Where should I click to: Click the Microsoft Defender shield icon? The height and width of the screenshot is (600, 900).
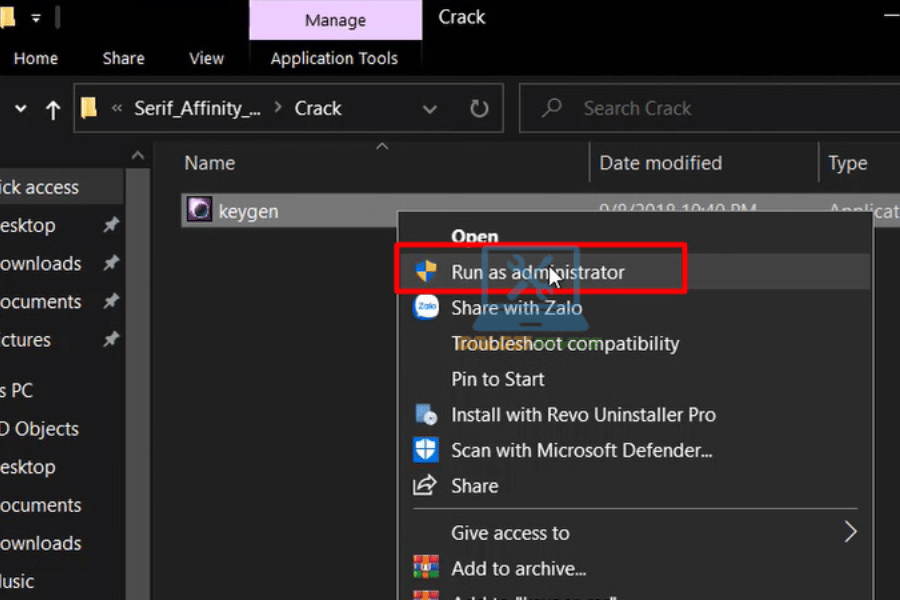pyautogui.click(x=426, y=450)
